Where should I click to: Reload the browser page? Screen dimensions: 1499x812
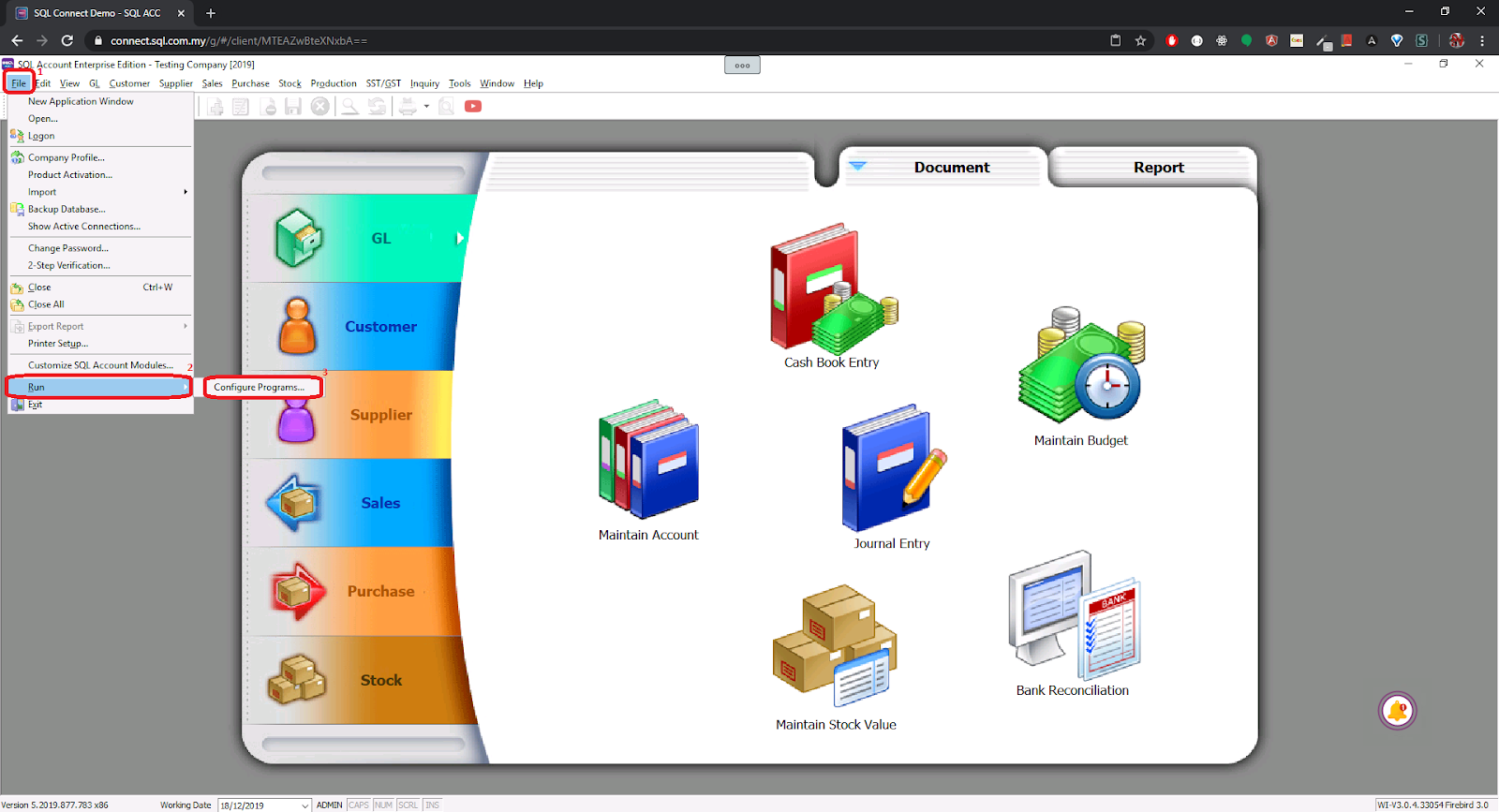[67, 40]
